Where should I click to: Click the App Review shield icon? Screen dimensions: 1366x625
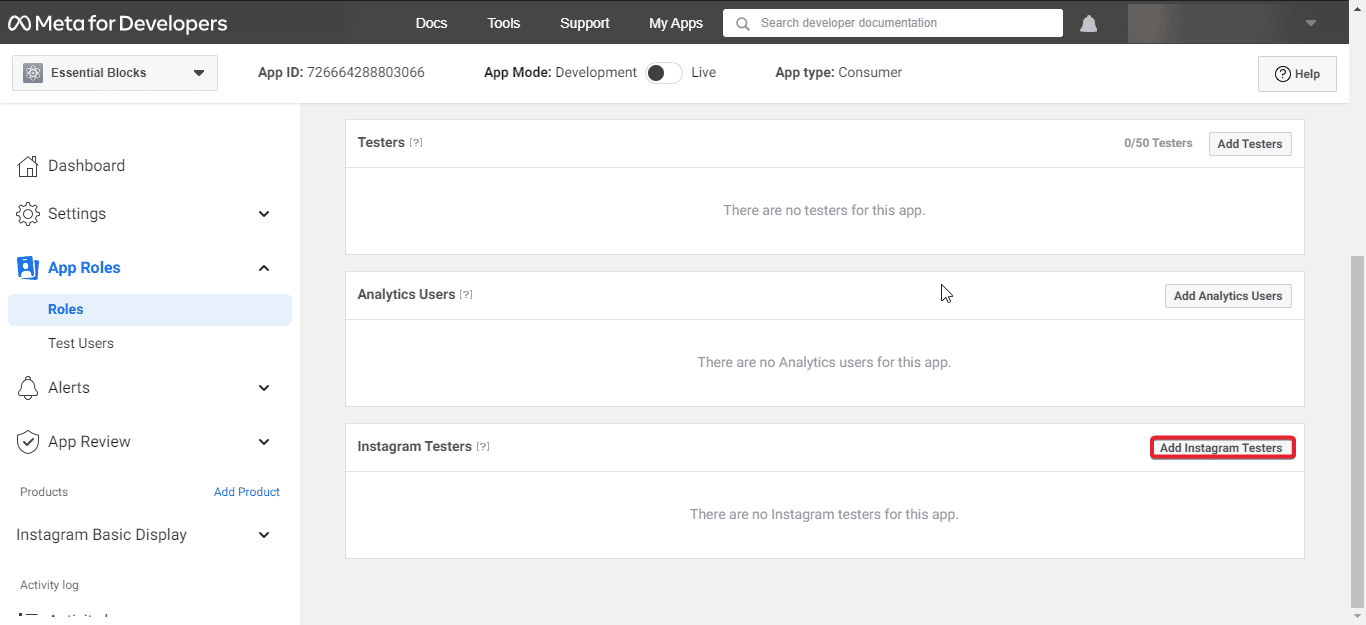click(28, 442)
